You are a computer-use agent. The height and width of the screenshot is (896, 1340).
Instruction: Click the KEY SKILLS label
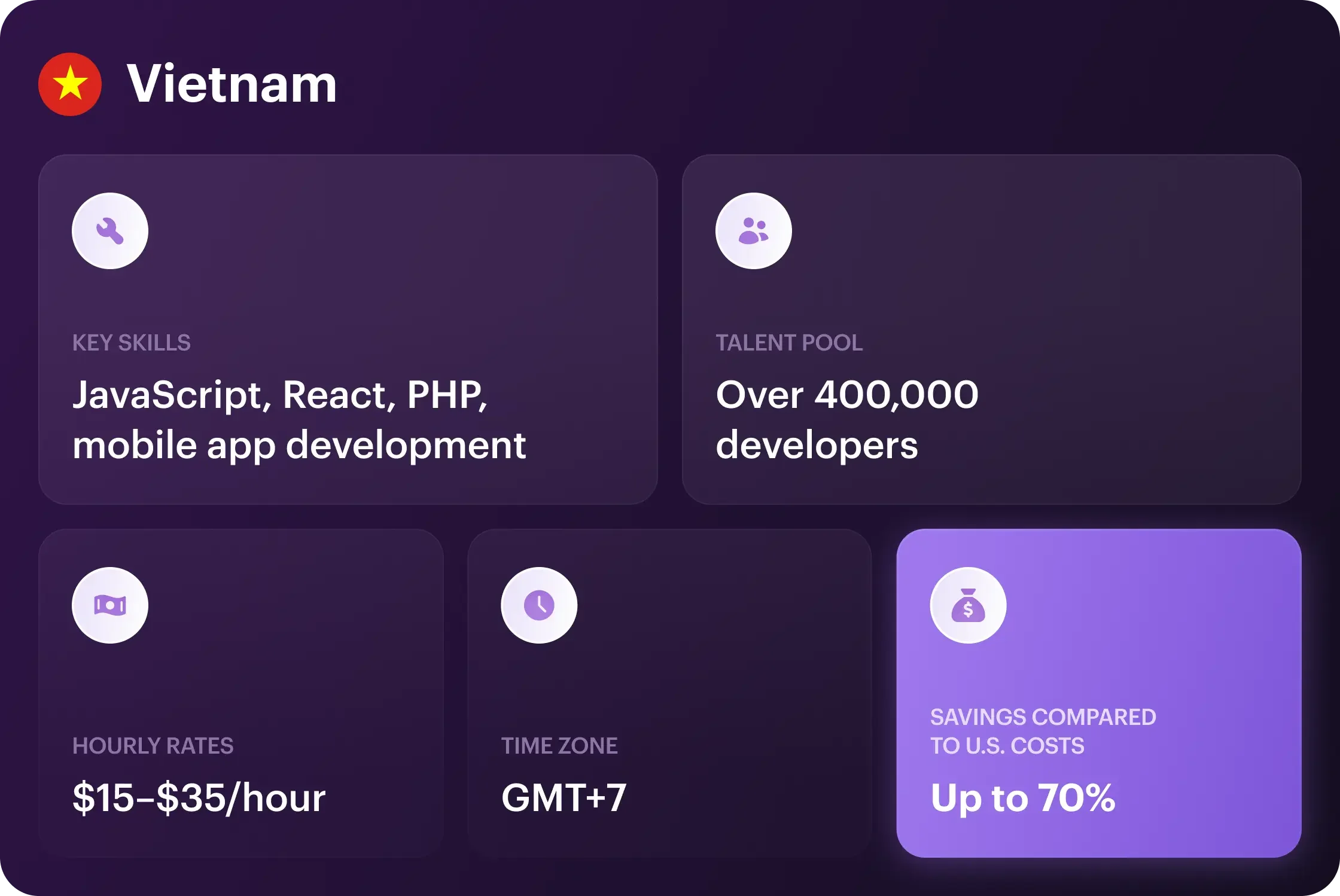(132, 343)
